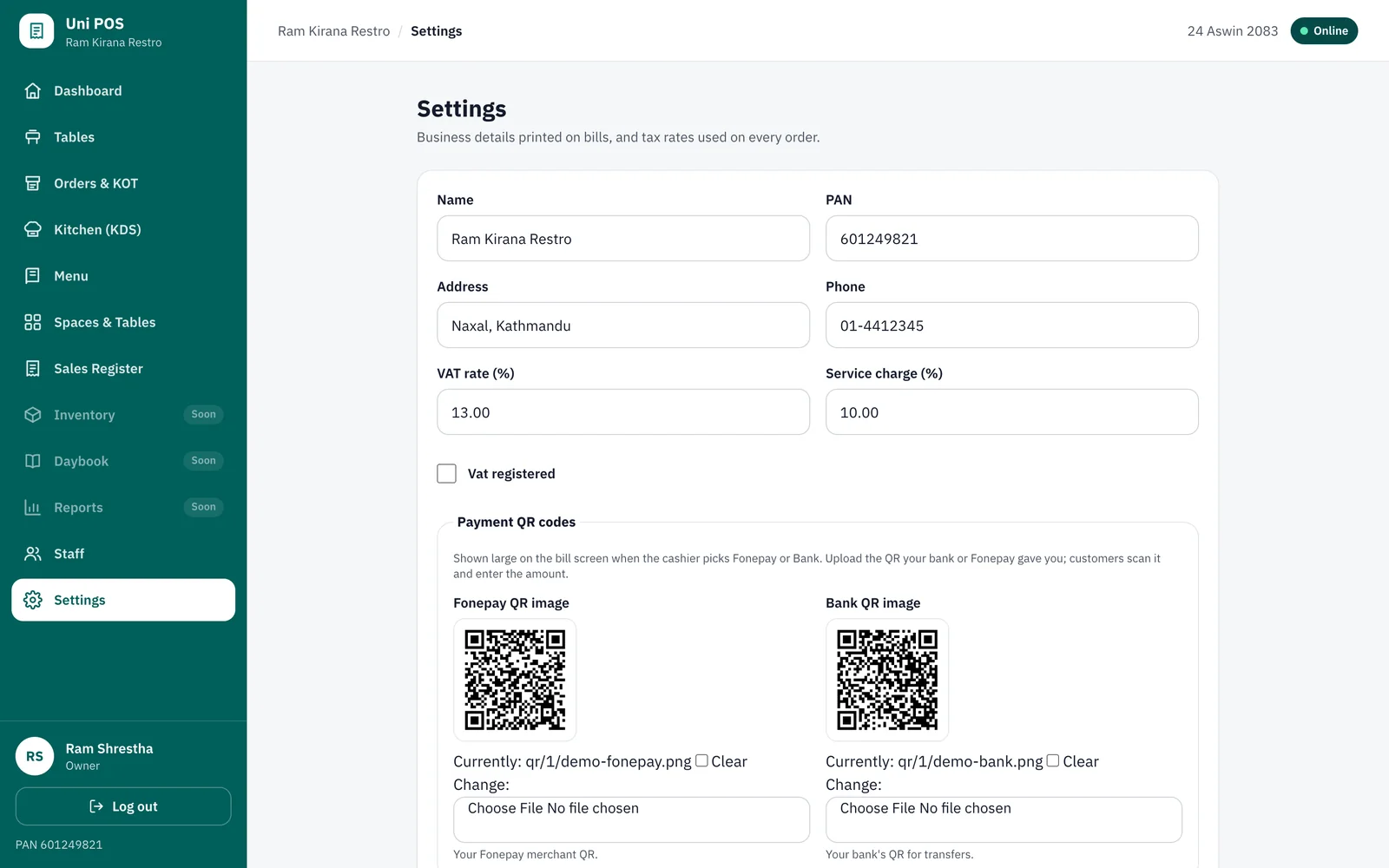
Task: Click the Kitchen (KDS) chef hat icon
Action: tap(33, 230)
